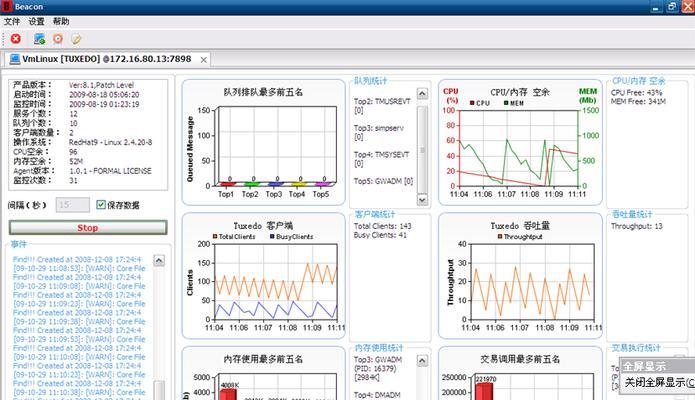Screen dimensions: 695x400
Task: Click the CPU legend swatch
Action: [x=472, y=103]
